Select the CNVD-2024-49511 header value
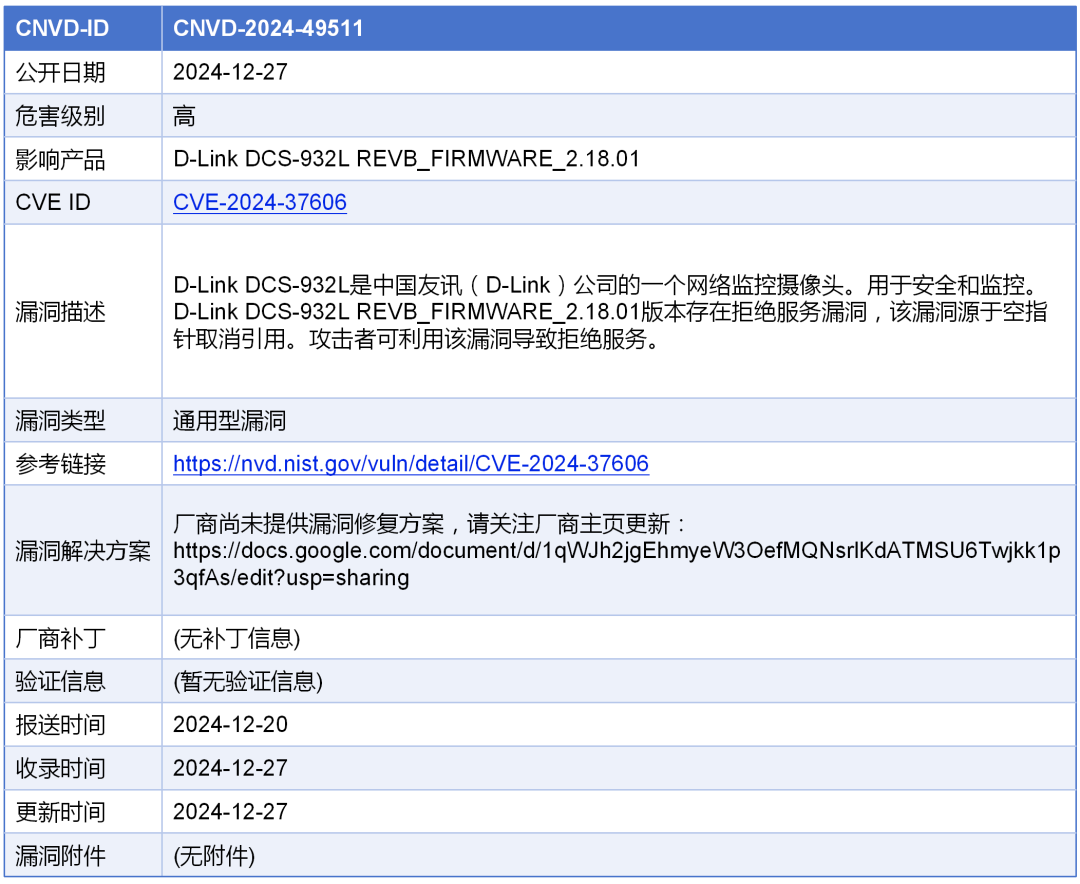The height and width of the screenshot is (884, 1080). click(268, 28)
